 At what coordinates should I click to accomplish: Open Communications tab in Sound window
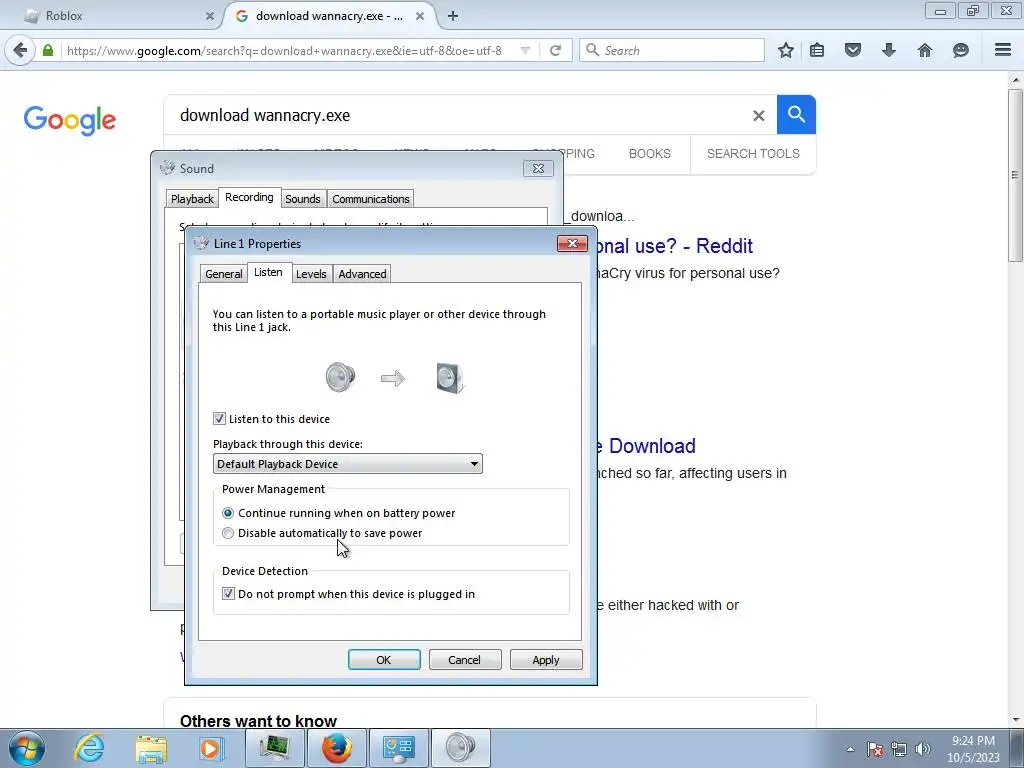point(371,199)
